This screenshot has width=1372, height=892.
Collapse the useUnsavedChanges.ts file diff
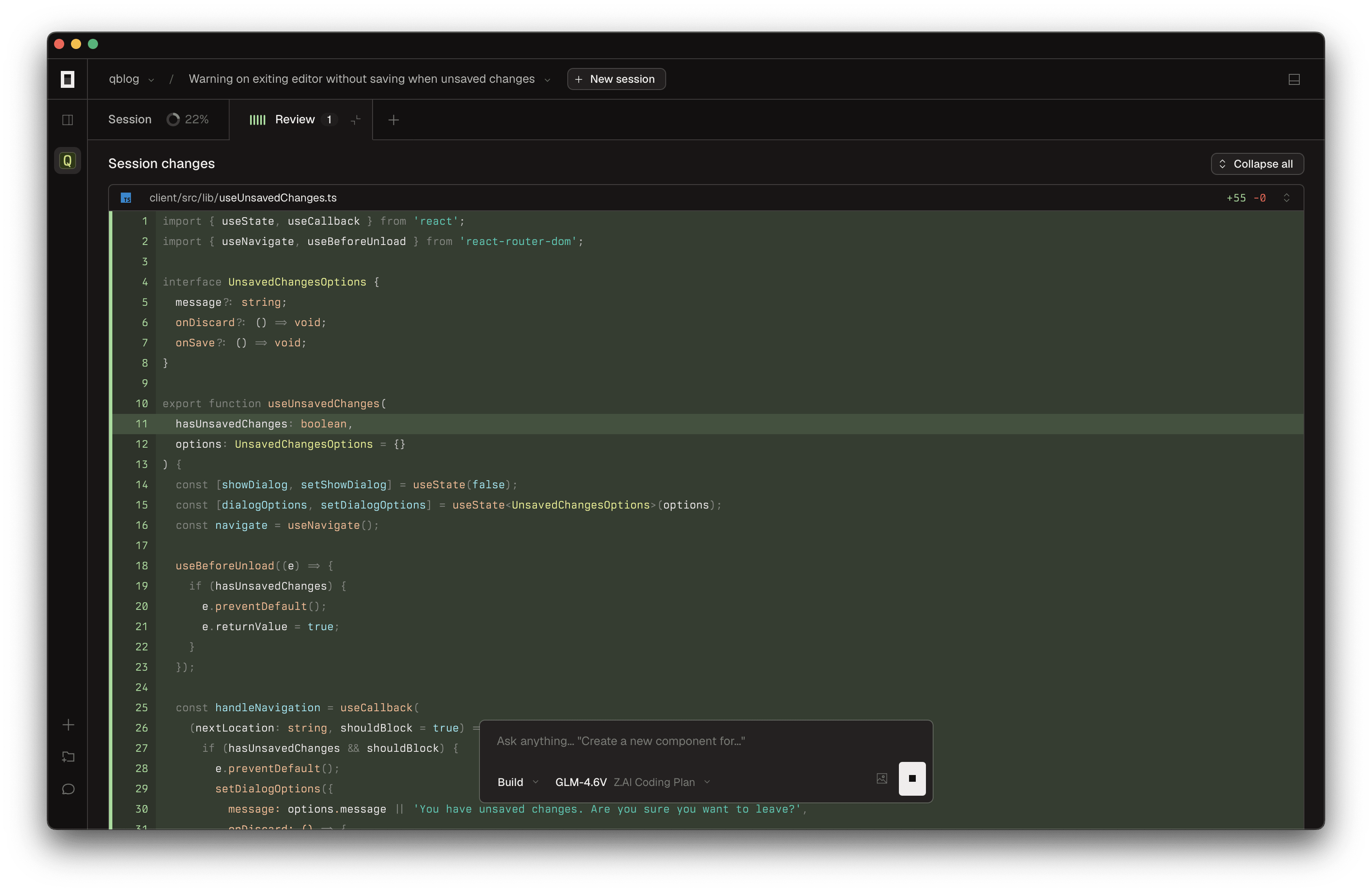(1286, 198)
